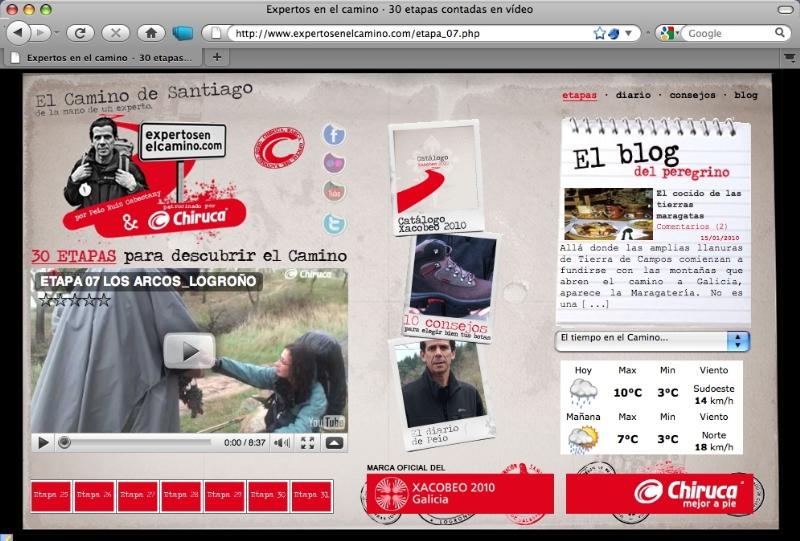Select the 'Etapa 28' red tile
The height and width of the screenshot is (541, 800).
[181, 496]
